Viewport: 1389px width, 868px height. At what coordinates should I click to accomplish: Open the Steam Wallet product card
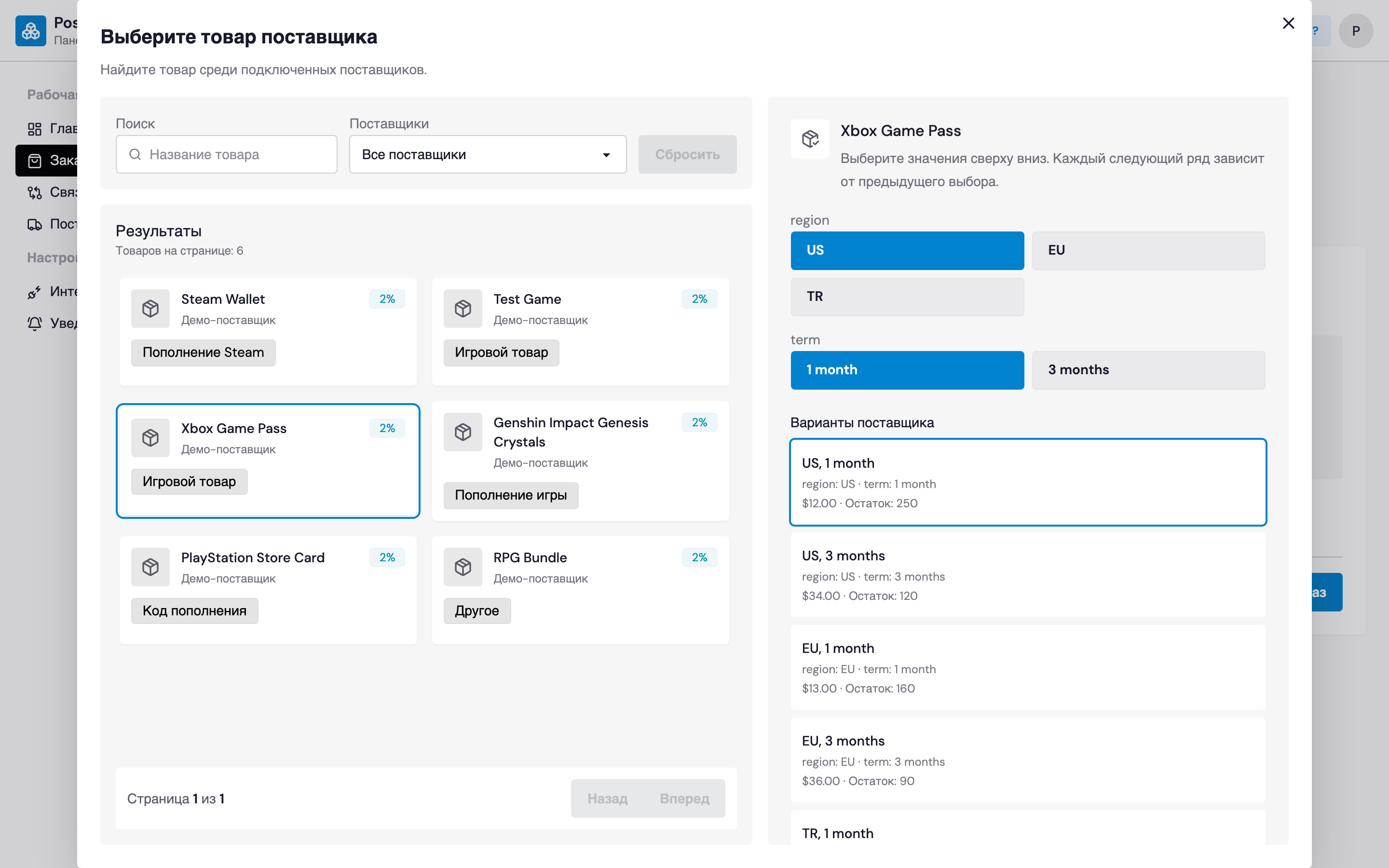268,332
